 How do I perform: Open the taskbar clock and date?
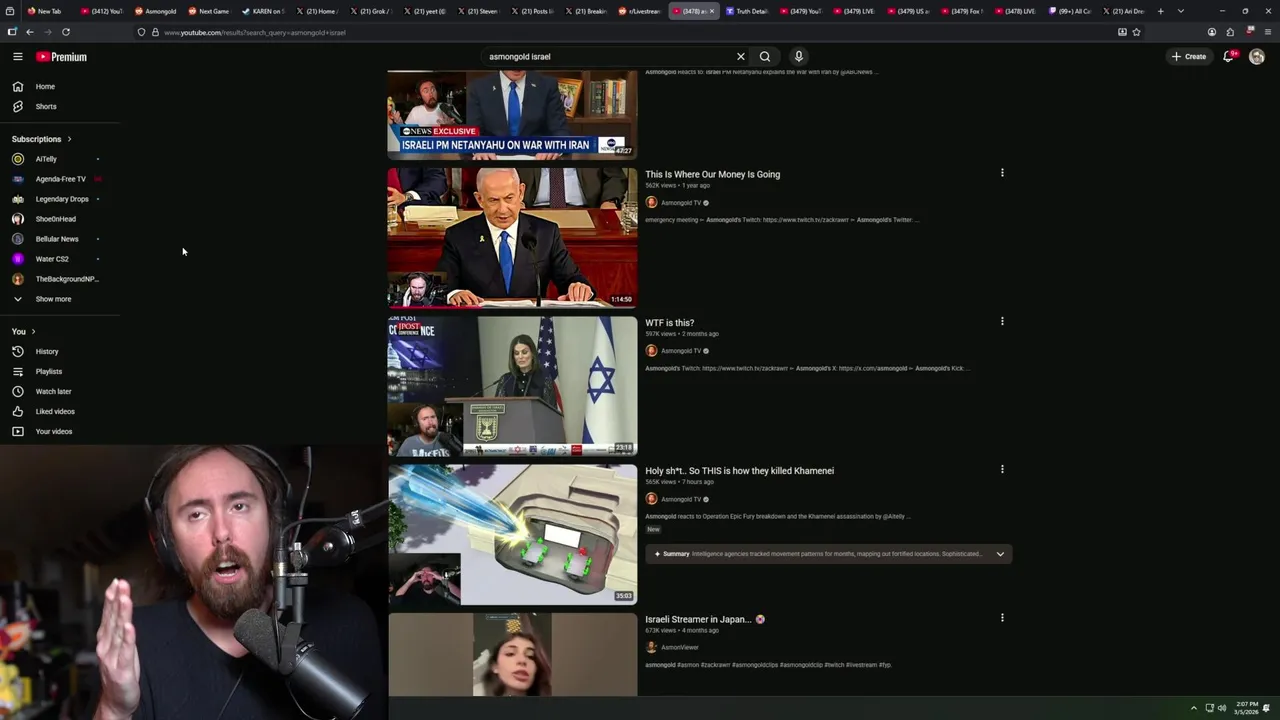[1246, 708]
